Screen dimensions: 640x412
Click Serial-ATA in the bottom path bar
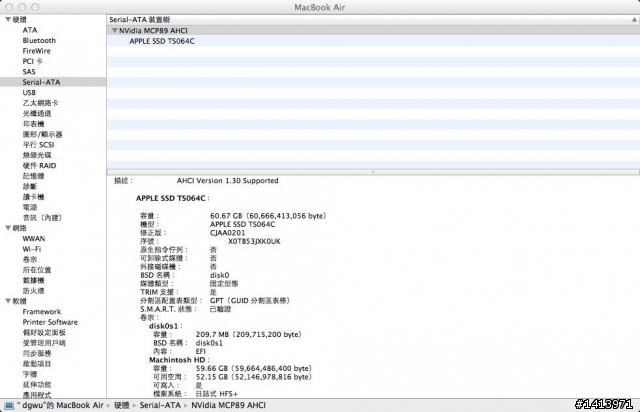(160, 405)
